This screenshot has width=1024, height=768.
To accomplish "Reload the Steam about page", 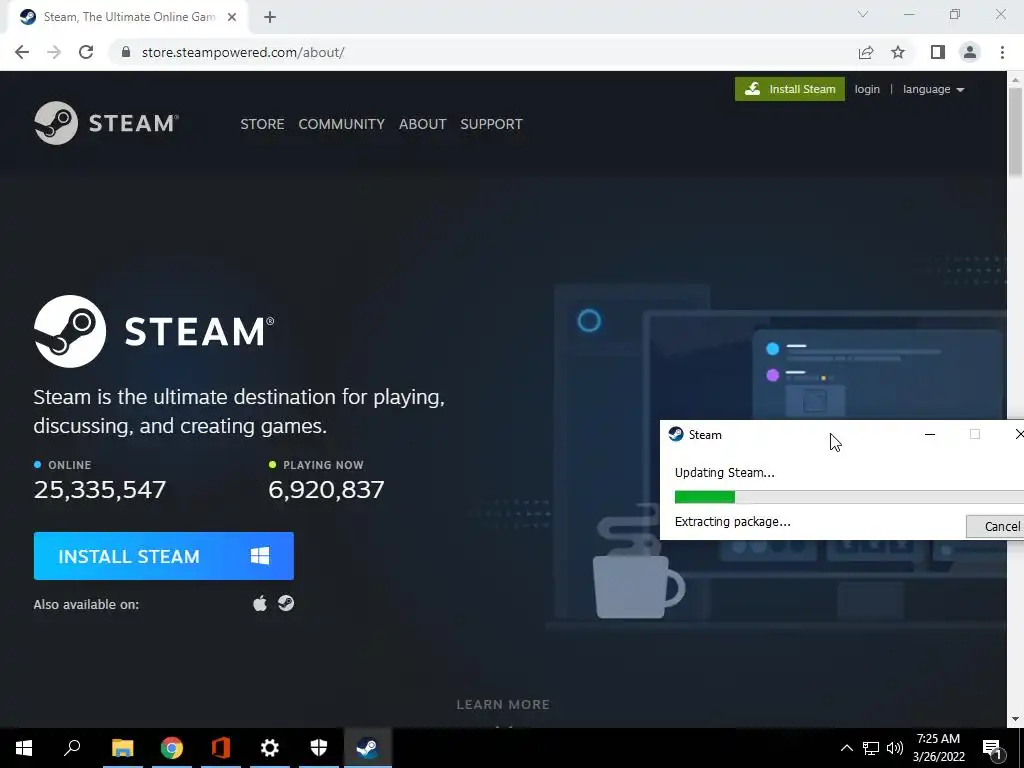I will [x=86, y=52].
